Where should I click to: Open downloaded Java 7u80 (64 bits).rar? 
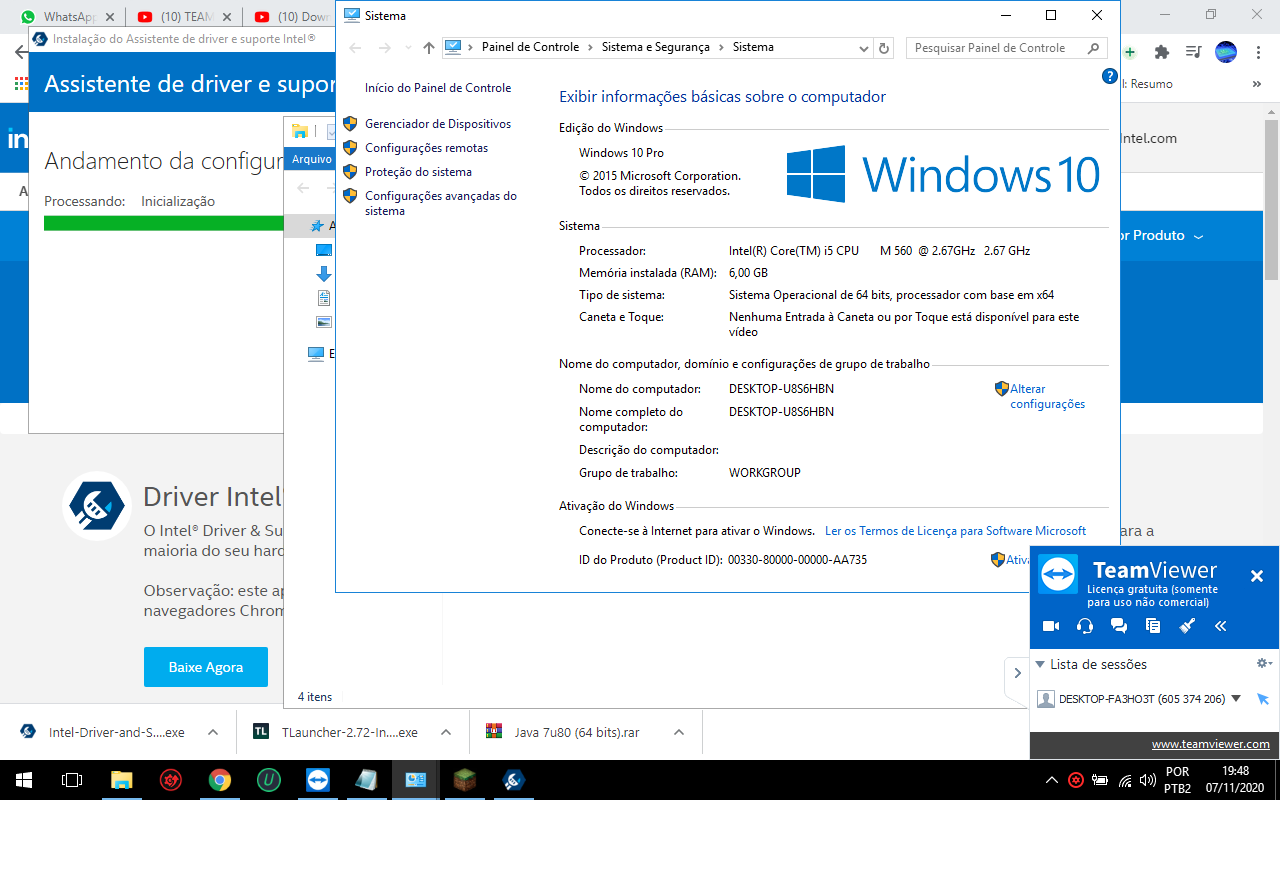tap(563, 732)
